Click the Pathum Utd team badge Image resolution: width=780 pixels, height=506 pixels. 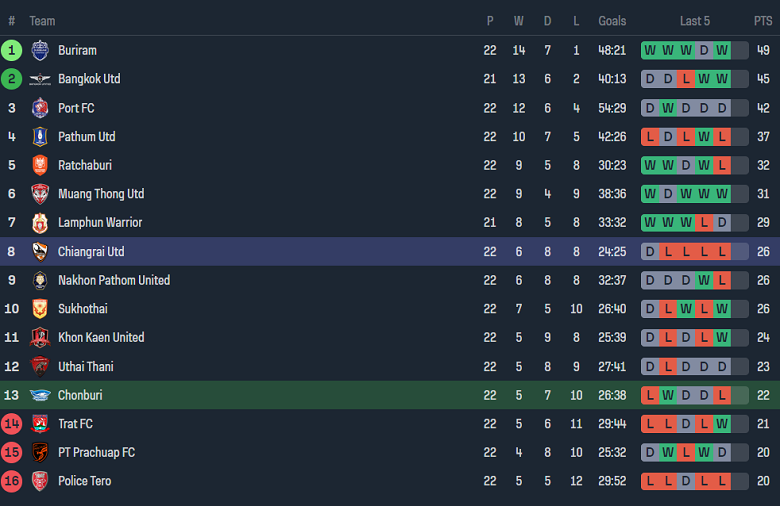40,137
